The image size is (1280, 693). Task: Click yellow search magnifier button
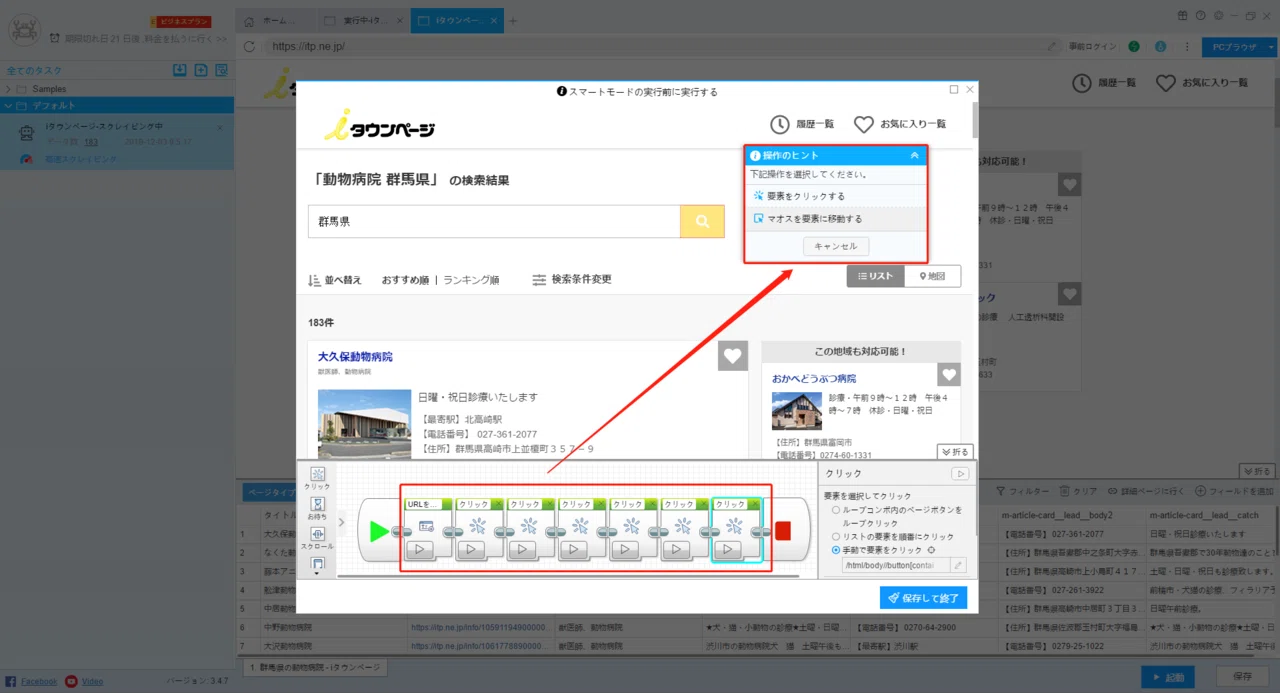point(702,222)
